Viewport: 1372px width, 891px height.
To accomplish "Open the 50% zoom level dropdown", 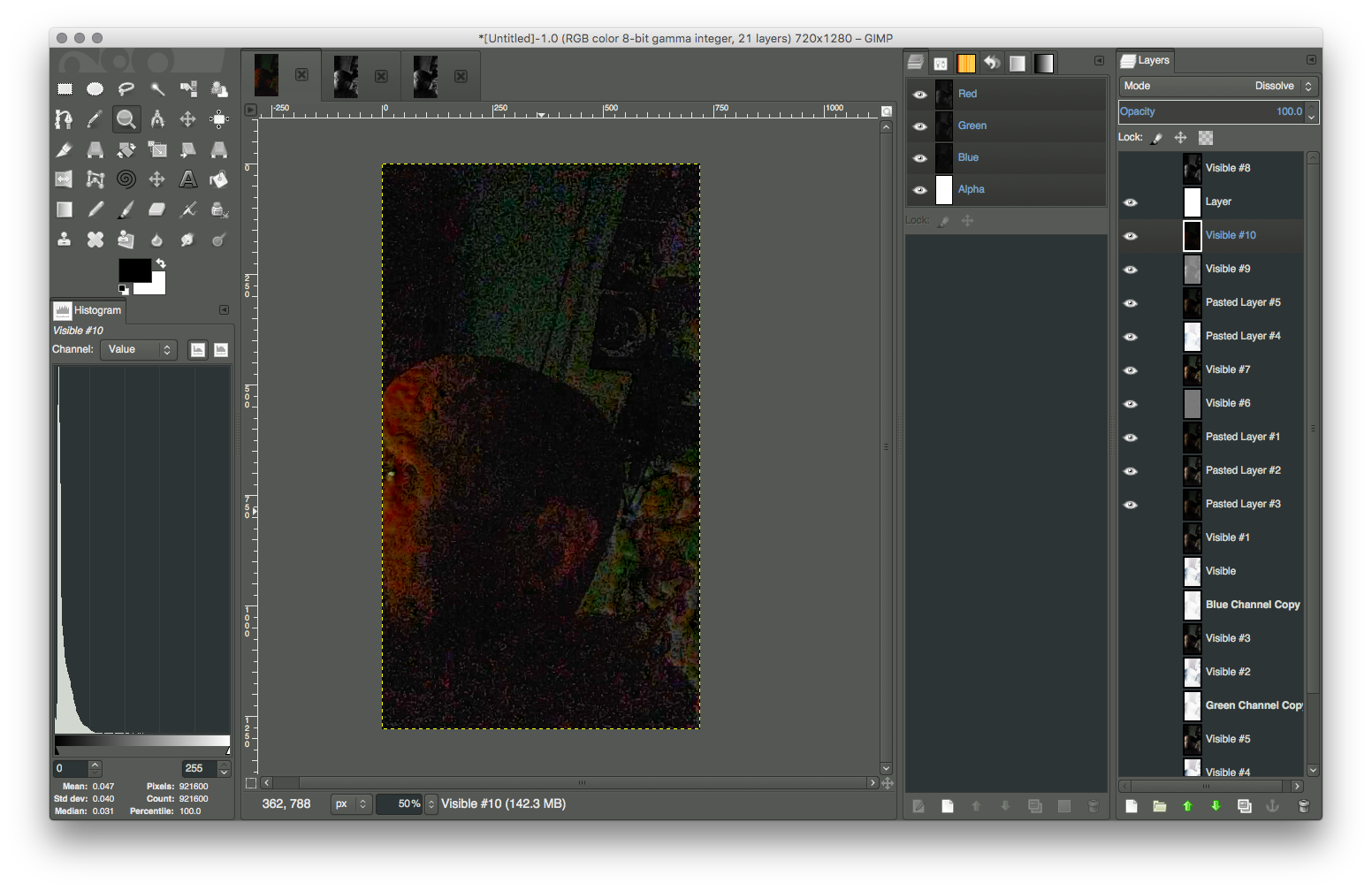I will [431, 804].
